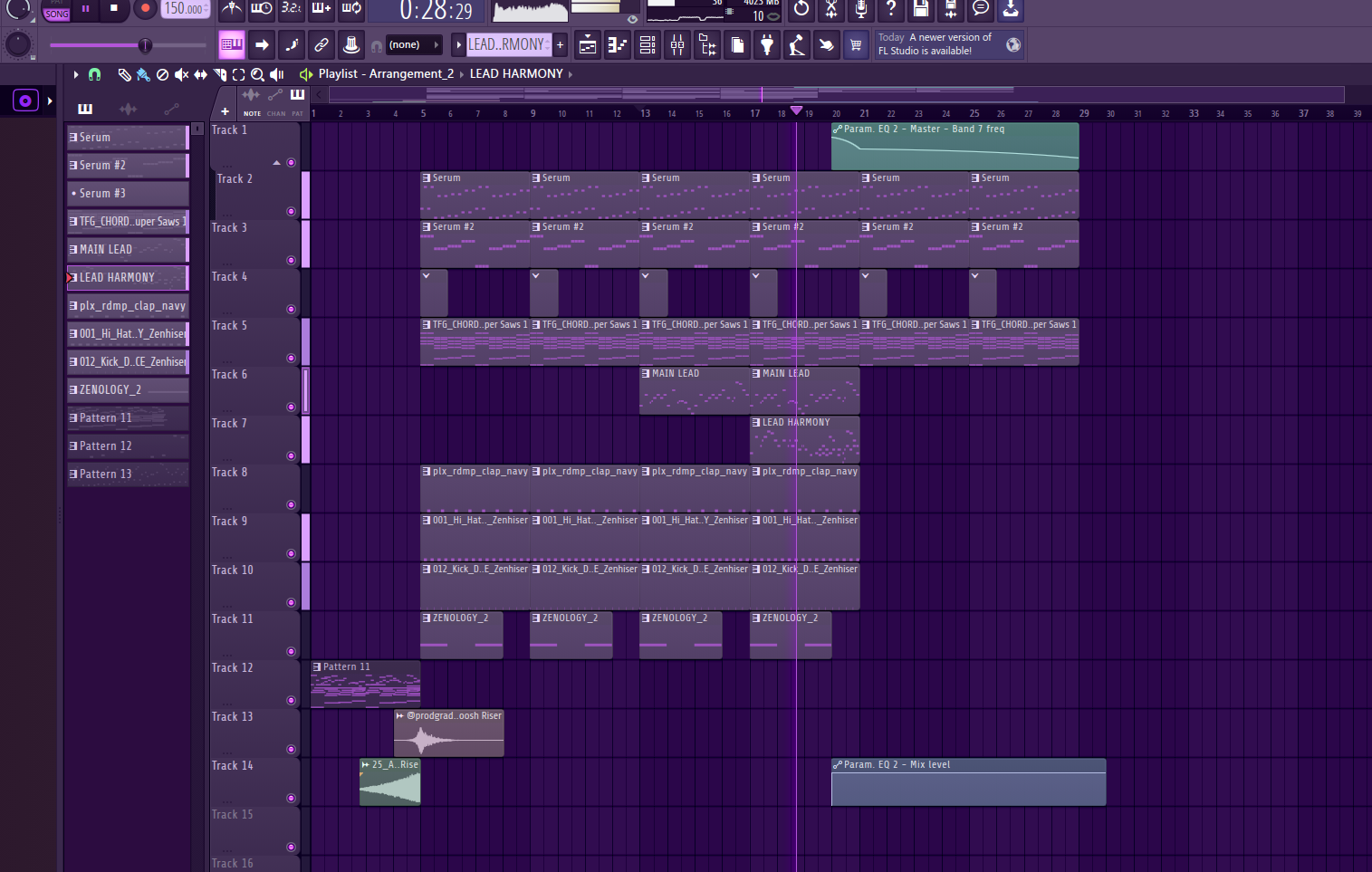Select the MAIN LEAD pattern in the picker
The image size is (1372, 872).
(127, 249)
